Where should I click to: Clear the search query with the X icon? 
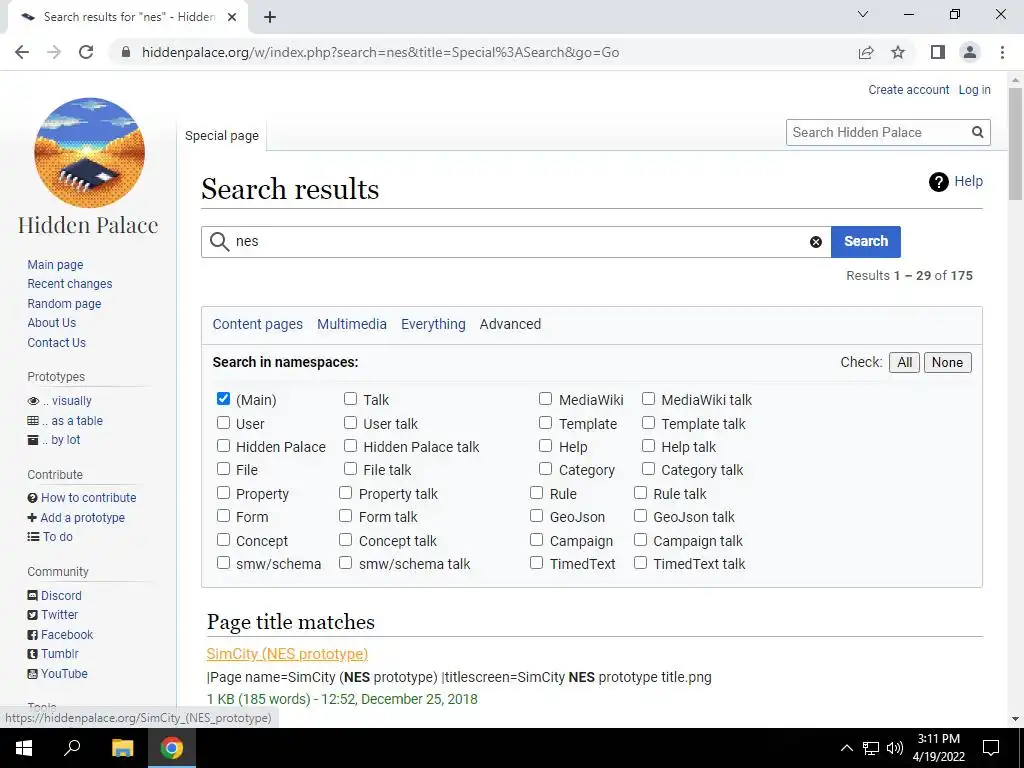(816, 242)
